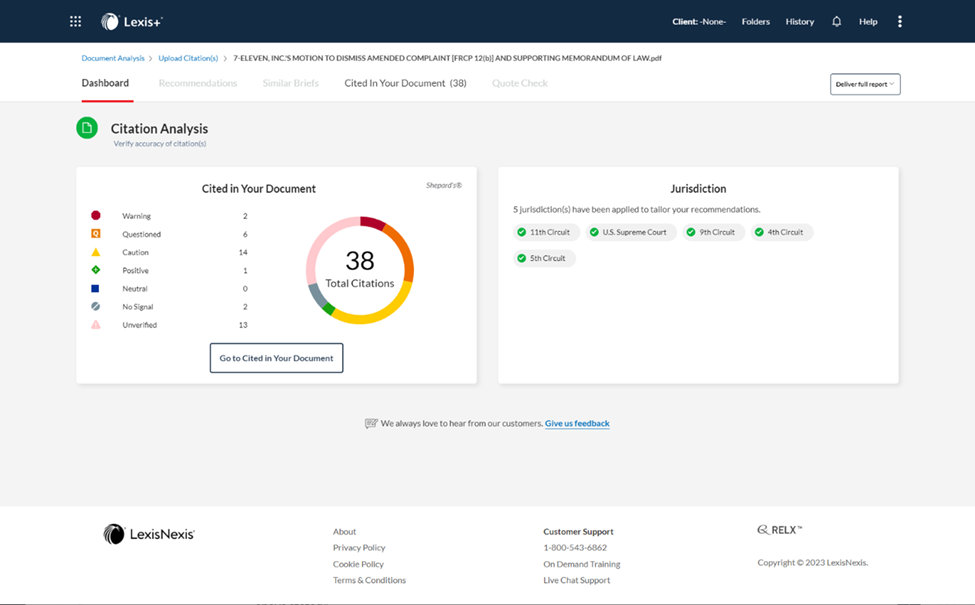Open the notifications bell
975x605 pixels.
coord(836,22)
